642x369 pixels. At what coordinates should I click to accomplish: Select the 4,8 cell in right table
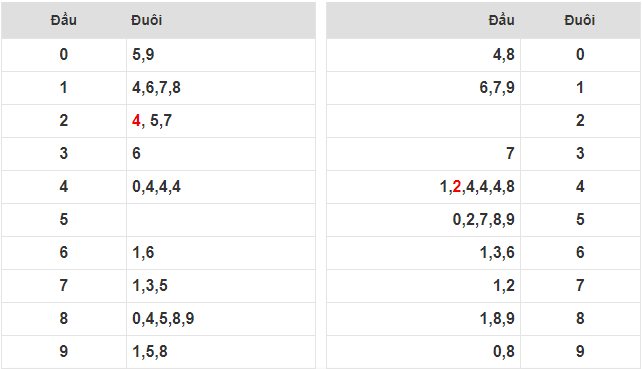click(423, 54)
